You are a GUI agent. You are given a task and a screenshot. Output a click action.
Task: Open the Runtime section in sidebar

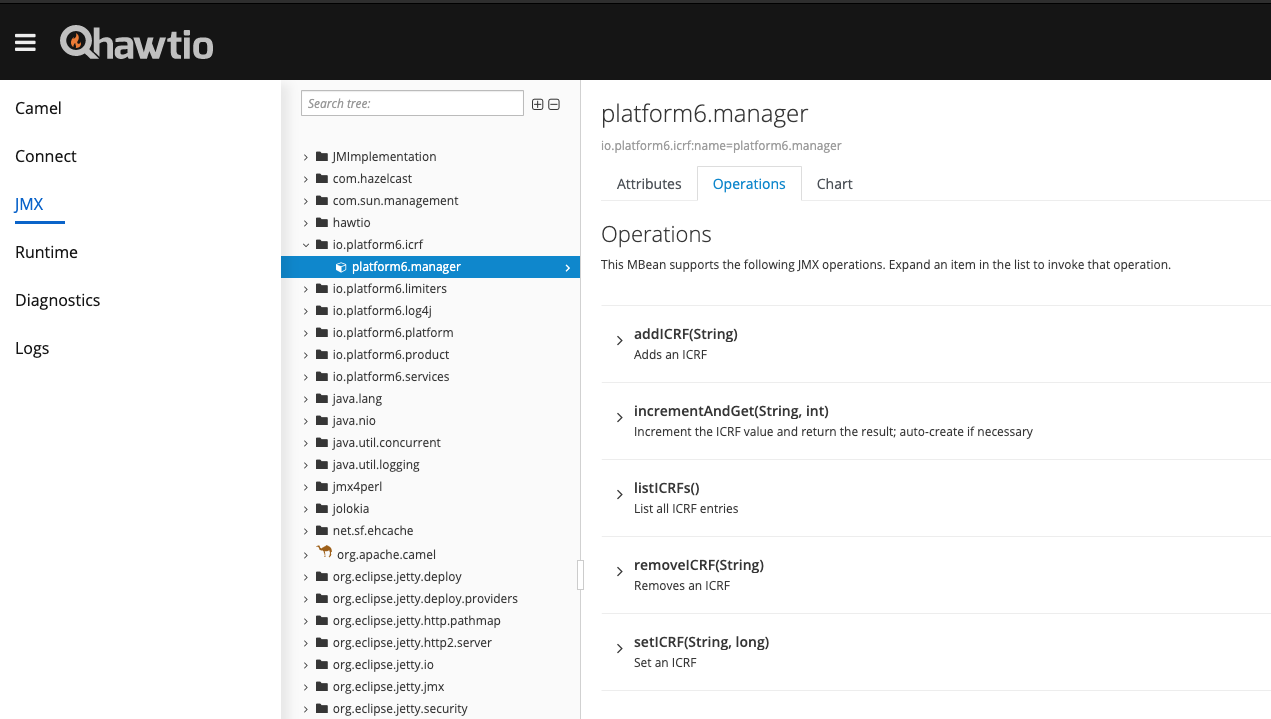pyautogui.click(x=46, y=252)
